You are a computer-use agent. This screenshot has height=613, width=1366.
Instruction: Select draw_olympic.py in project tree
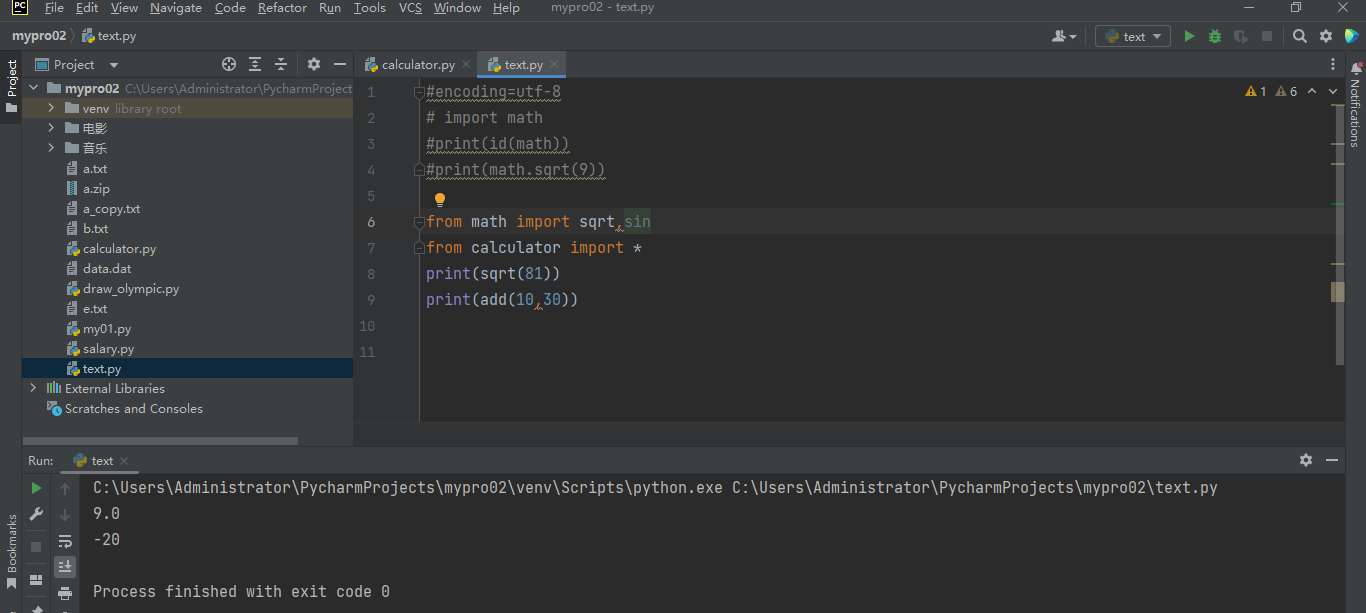click(130, 288)
